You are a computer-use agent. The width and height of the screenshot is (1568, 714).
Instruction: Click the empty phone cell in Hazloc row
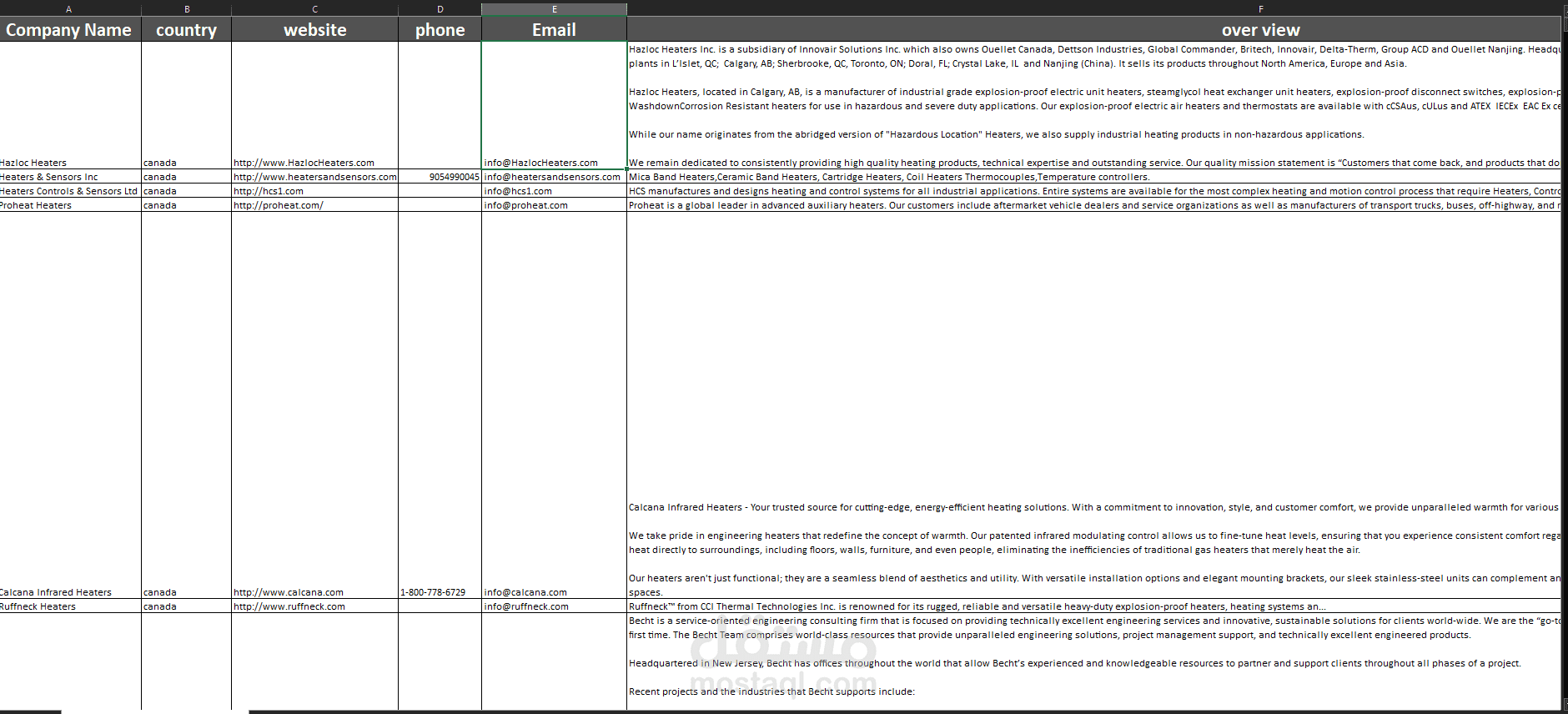(440, 105)
